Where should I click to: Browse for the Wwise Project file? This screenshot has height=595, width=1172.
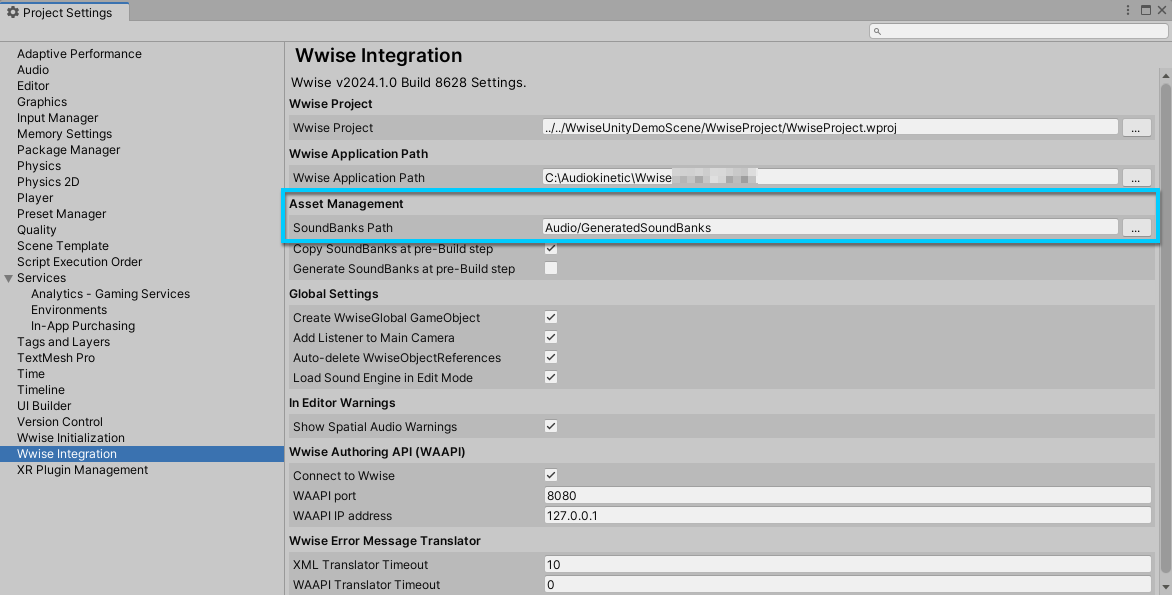point(1136,128)
